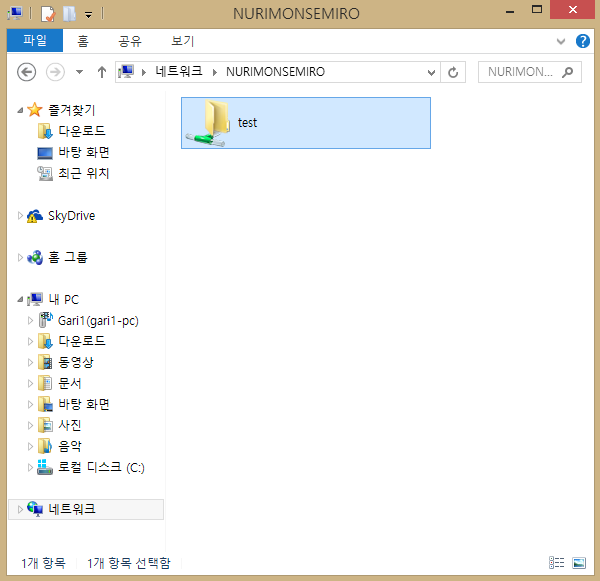Expand the 네트워크 node
The image size is (600, 581).
click(x=20, y=509)
